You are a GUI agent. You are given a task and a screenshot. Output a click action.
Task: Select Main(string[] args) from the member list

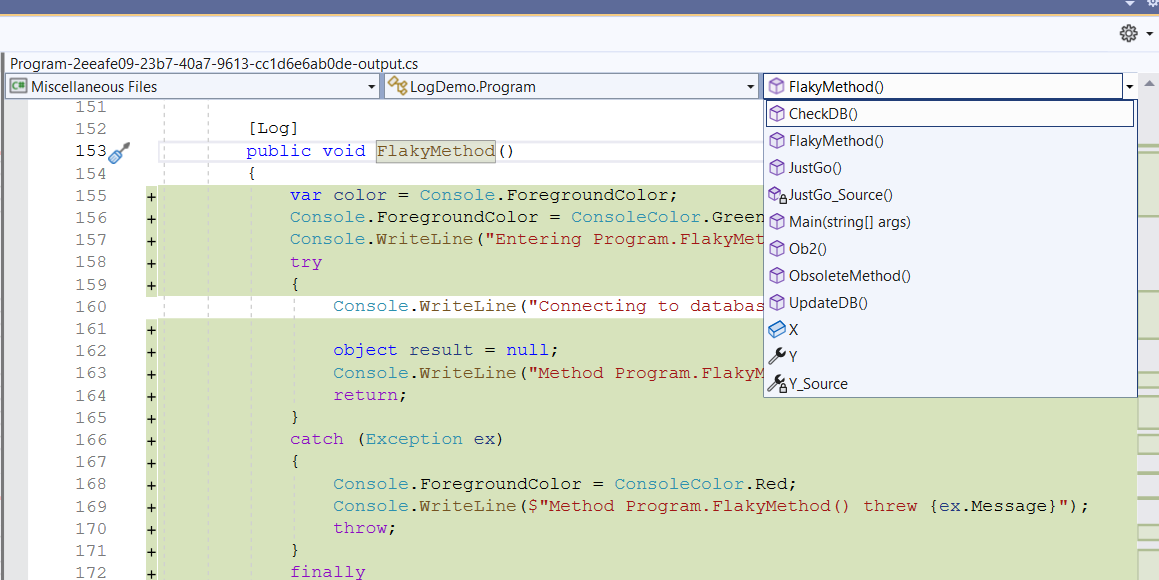[848, 221]
